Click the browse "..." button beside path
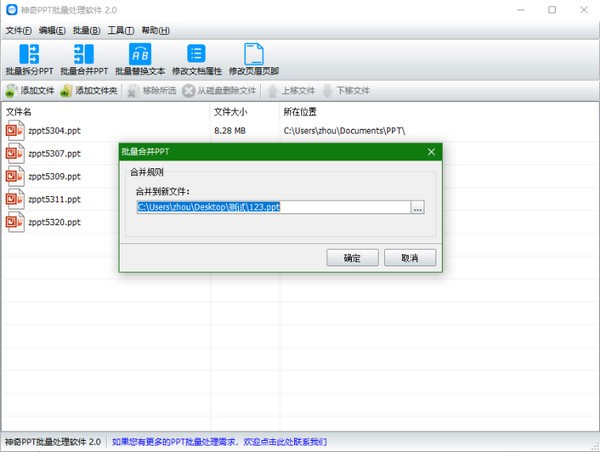This screenshot has height=452, width=600. [x=418, y=208]
